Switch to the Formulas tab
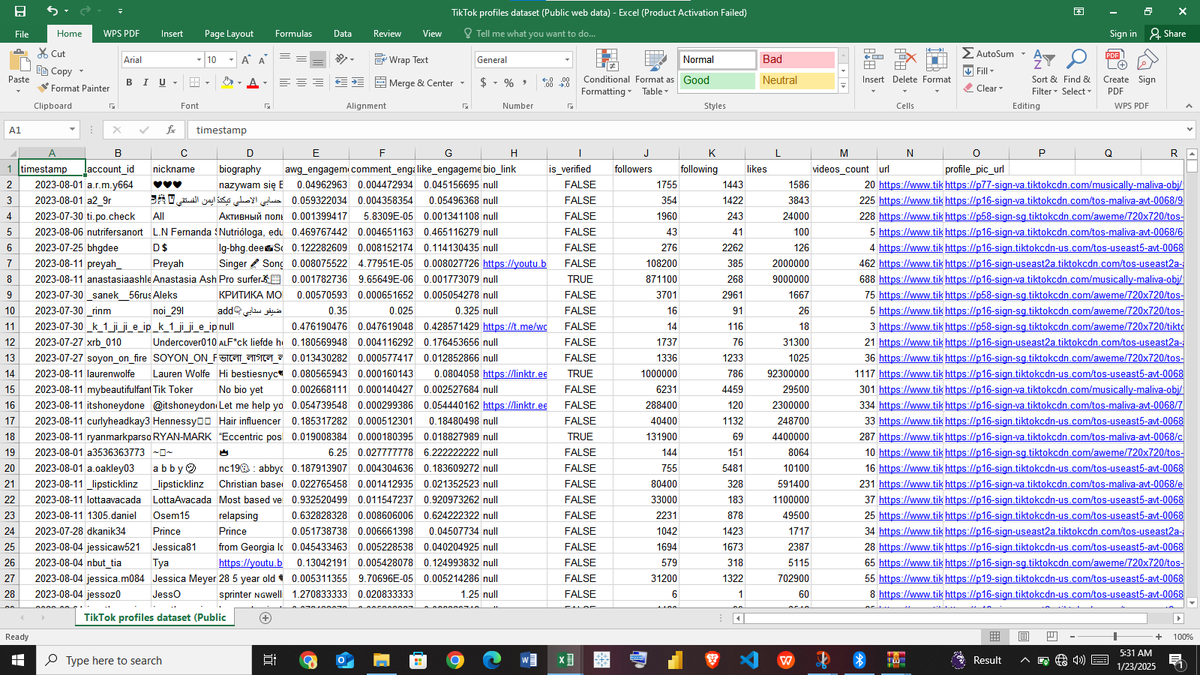1200x675 pixels. [293, 33]
